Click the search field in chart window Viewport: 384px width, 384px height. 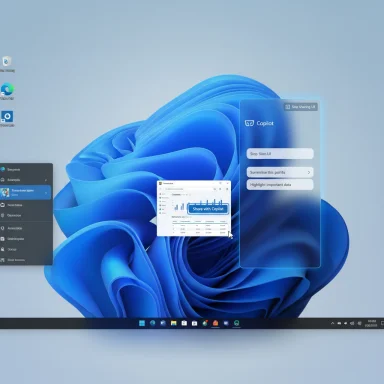click(188, 189)
